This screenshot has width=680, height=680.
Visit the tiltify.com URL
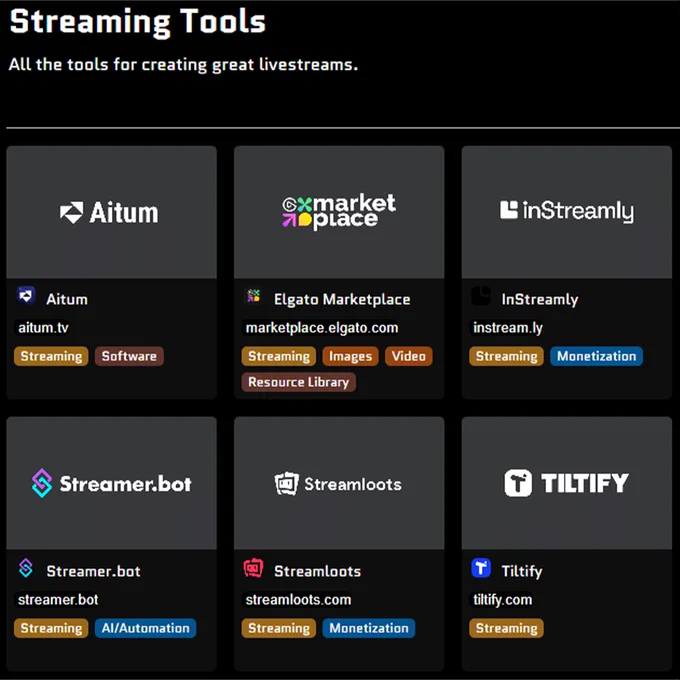(x=503, y=600)
